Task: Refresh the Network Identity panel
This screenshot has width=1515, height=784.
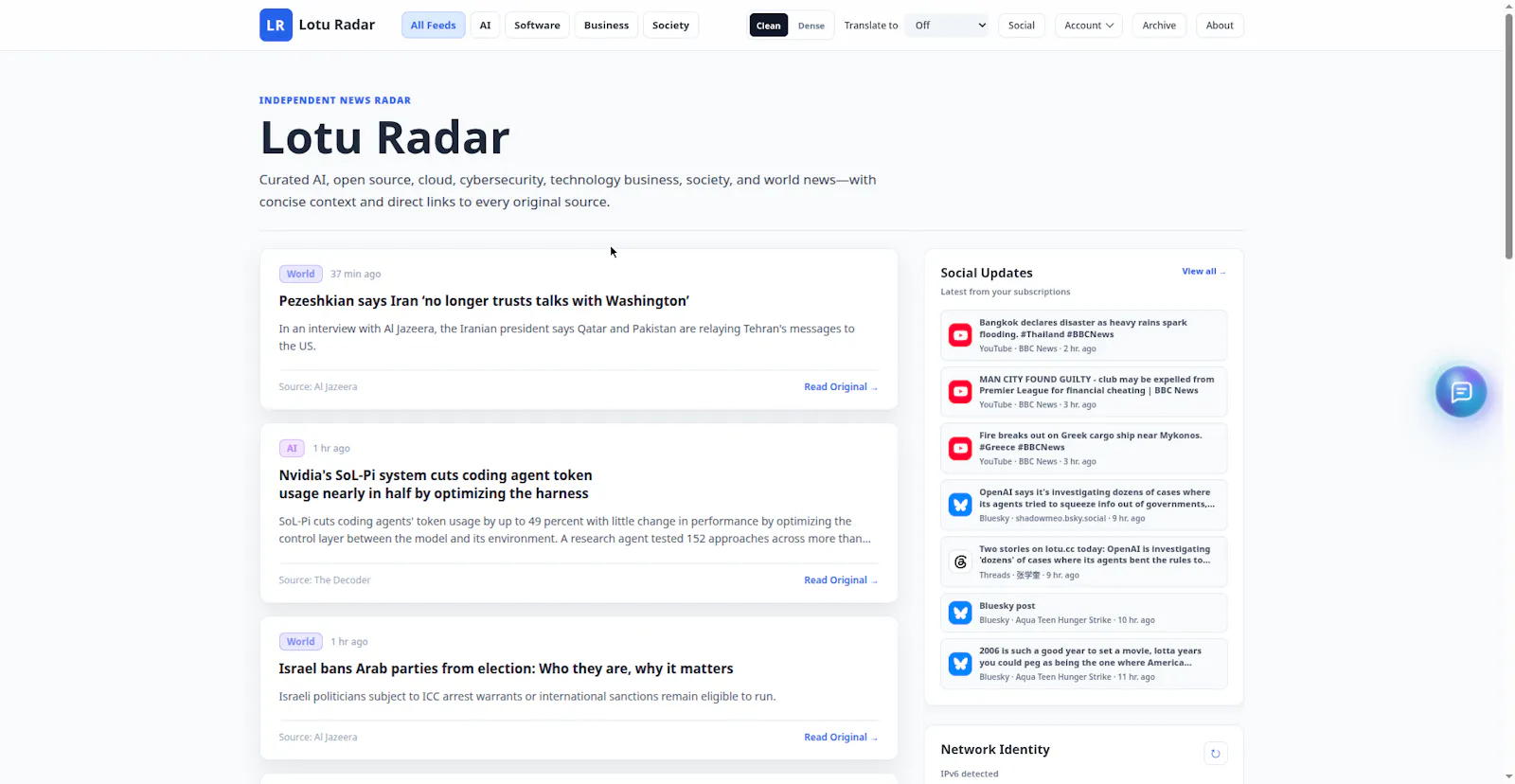Action: (x=1215, y=754)
